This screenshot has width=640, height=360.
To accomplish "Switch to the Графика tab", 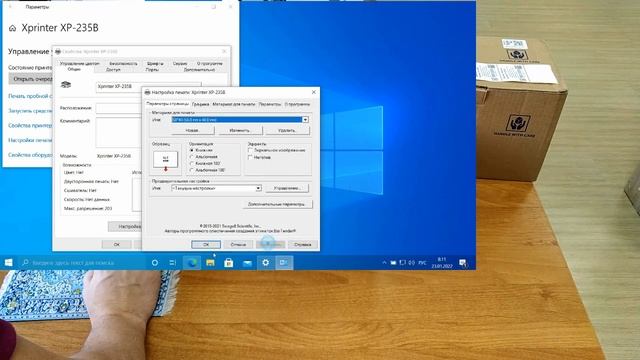I will (200, 104).
